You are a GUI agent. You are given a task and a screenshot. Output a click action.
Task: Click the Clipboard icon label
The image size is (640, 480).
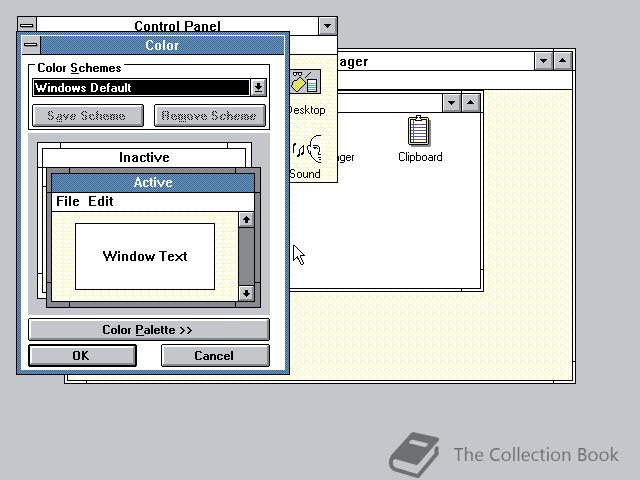[x=420, y=157]
